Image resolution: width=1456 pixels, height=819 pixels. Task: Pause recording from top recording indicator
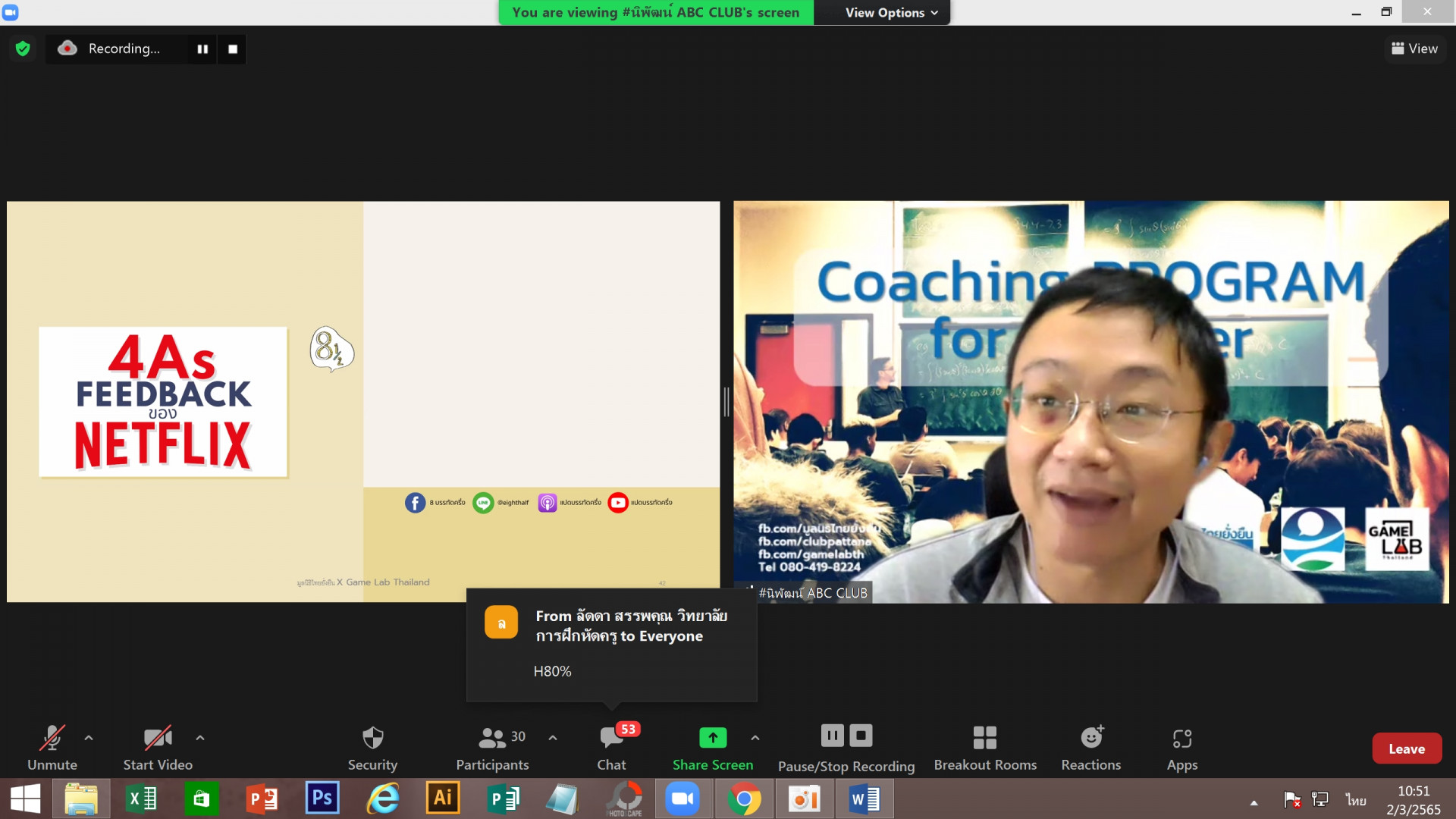tap(202, 49)
